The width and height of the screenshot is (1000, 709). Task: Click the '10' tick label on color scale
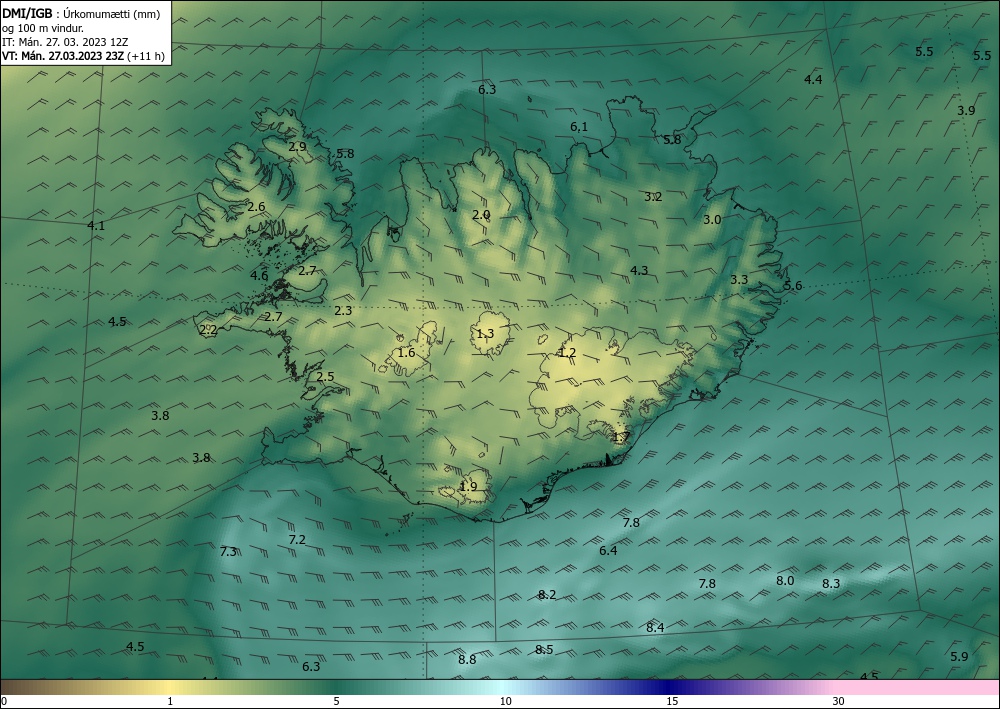click(506, 702)
